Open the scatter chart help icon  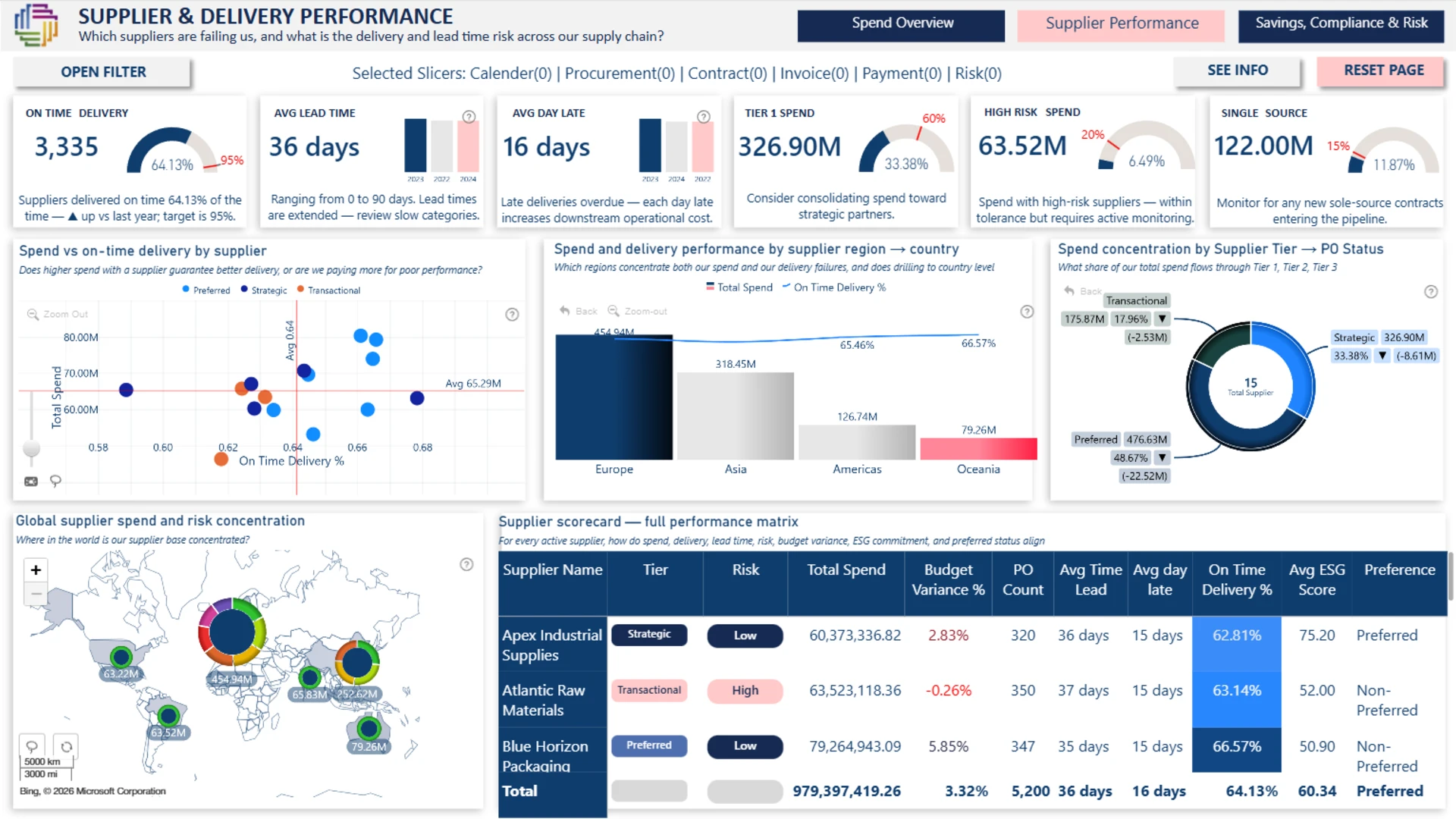coord(513,315)
